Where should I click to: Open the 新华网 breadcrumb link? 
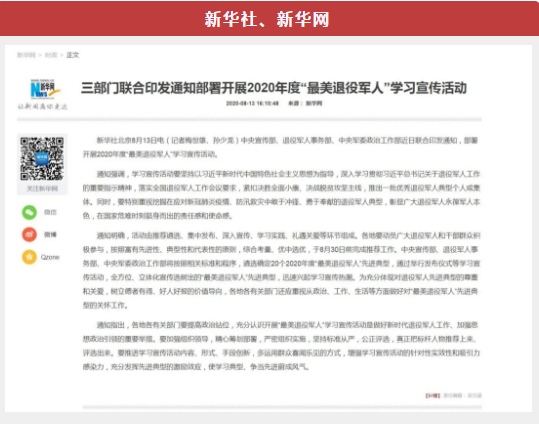(x=26, y=55)
